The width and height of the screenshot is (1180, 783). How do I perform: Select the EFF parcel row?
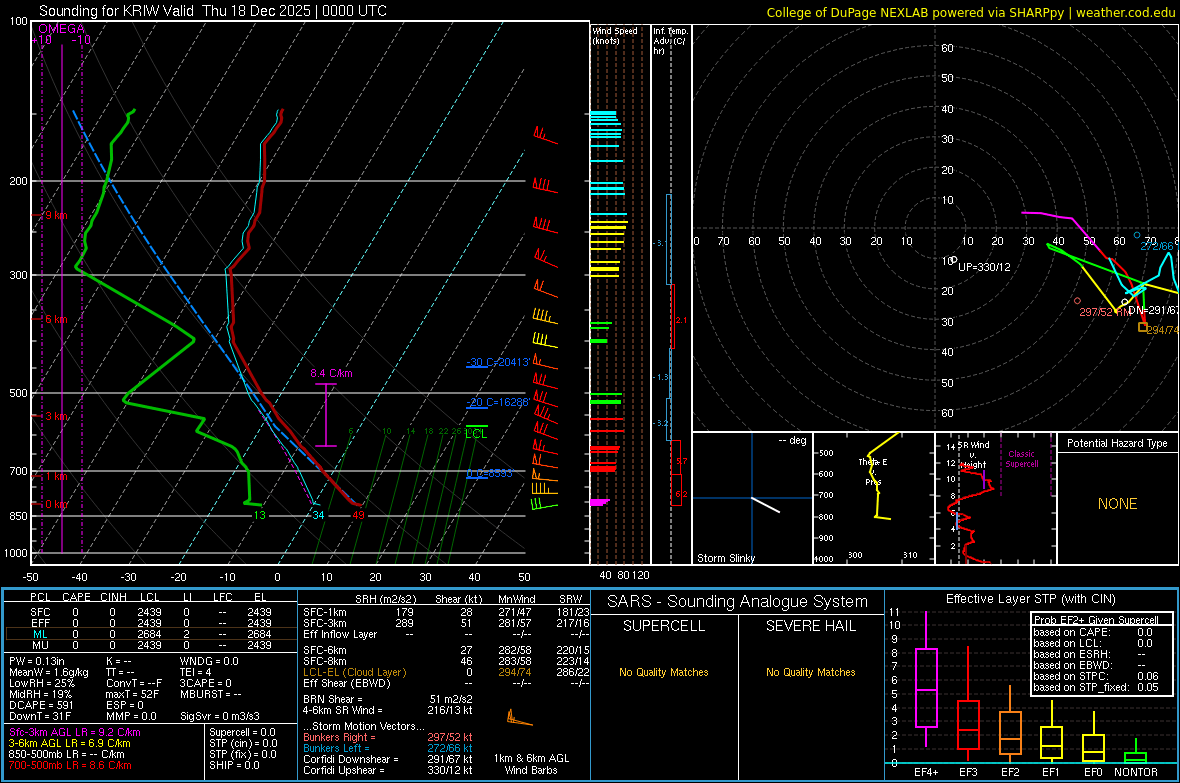coord(151,623)
